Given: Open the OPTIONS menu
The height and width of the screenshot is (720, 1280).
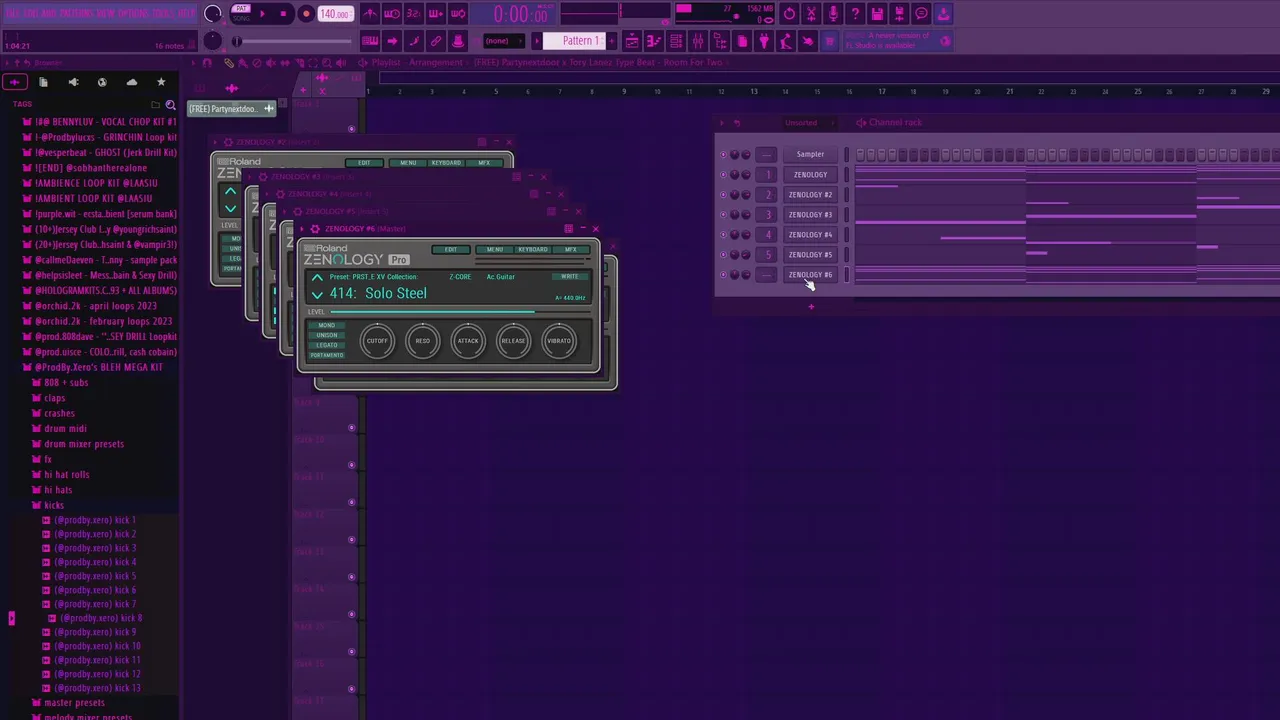Looking at the screenshot, I should (131, 14).
